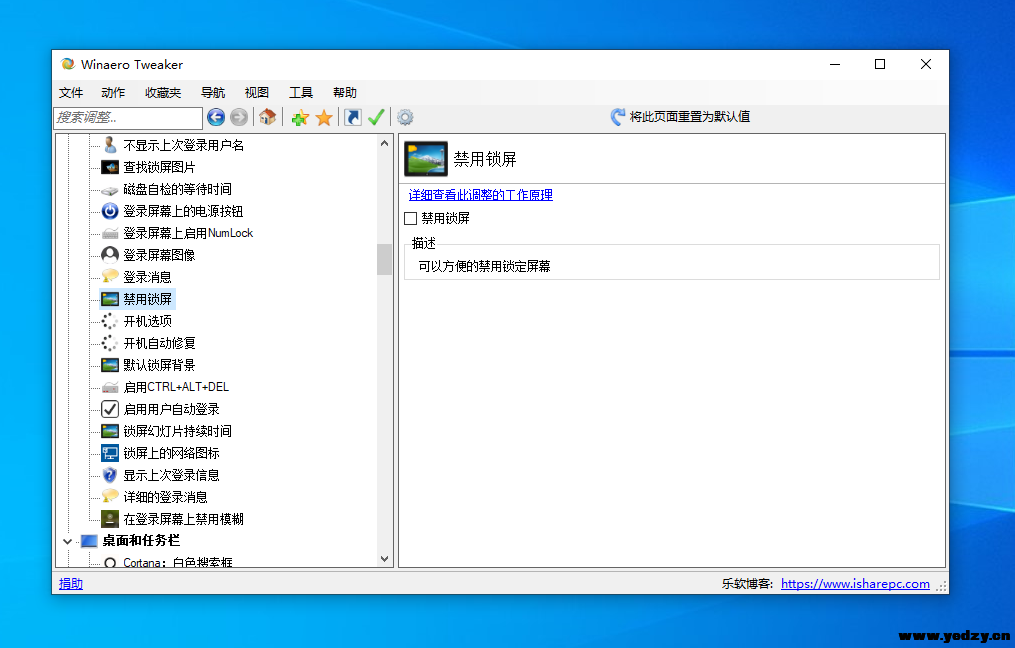Click the back navigation arrow icon
The image size is (1015, 648).
point(216,117)
